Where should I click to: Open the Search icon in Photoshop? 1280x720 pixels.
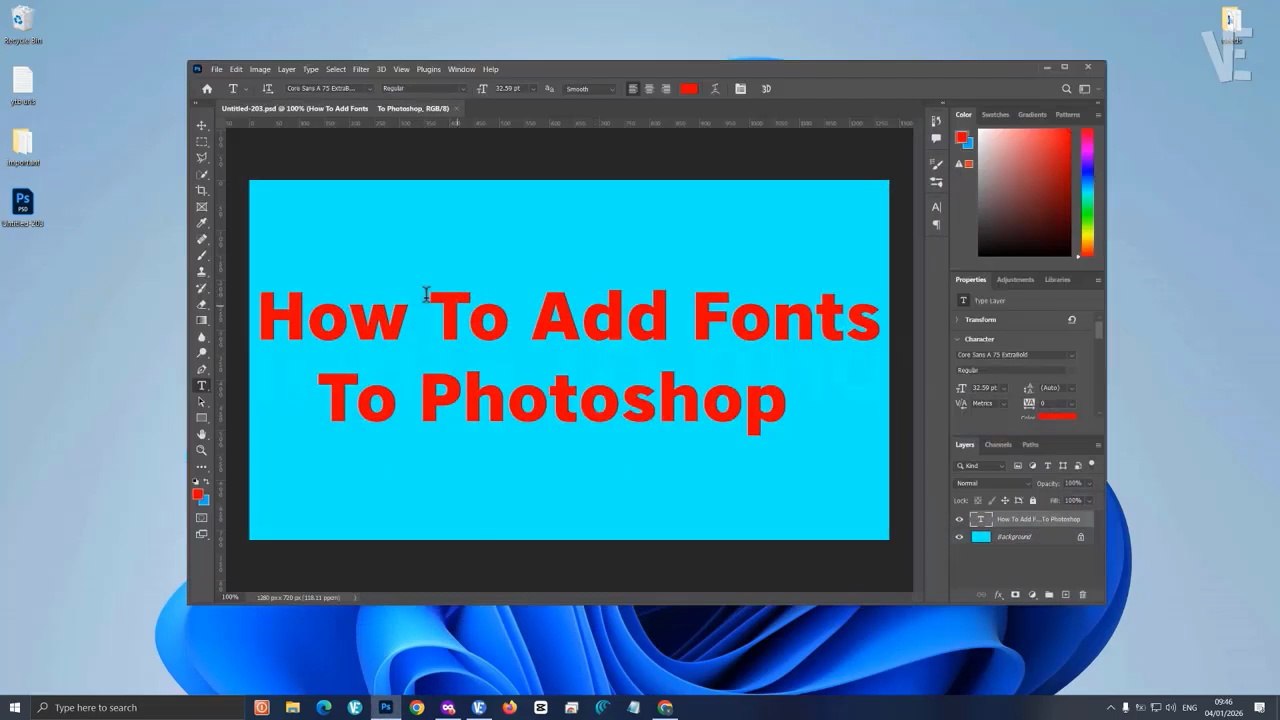tap(1066, 89)
